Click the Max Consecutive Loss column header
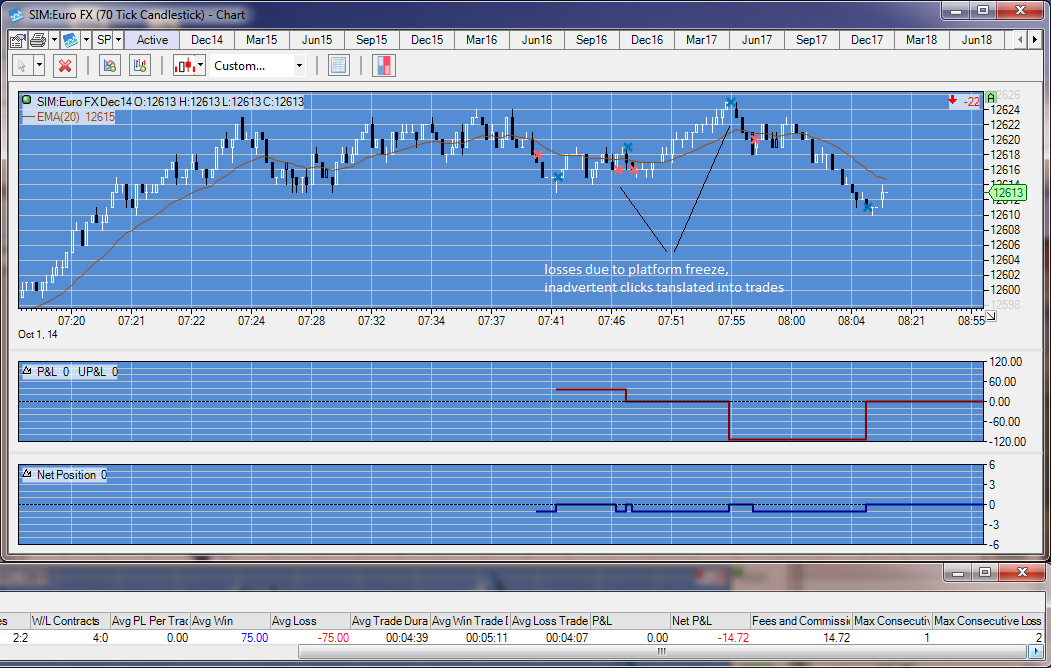1051x668 pixels. coord(988,621)
